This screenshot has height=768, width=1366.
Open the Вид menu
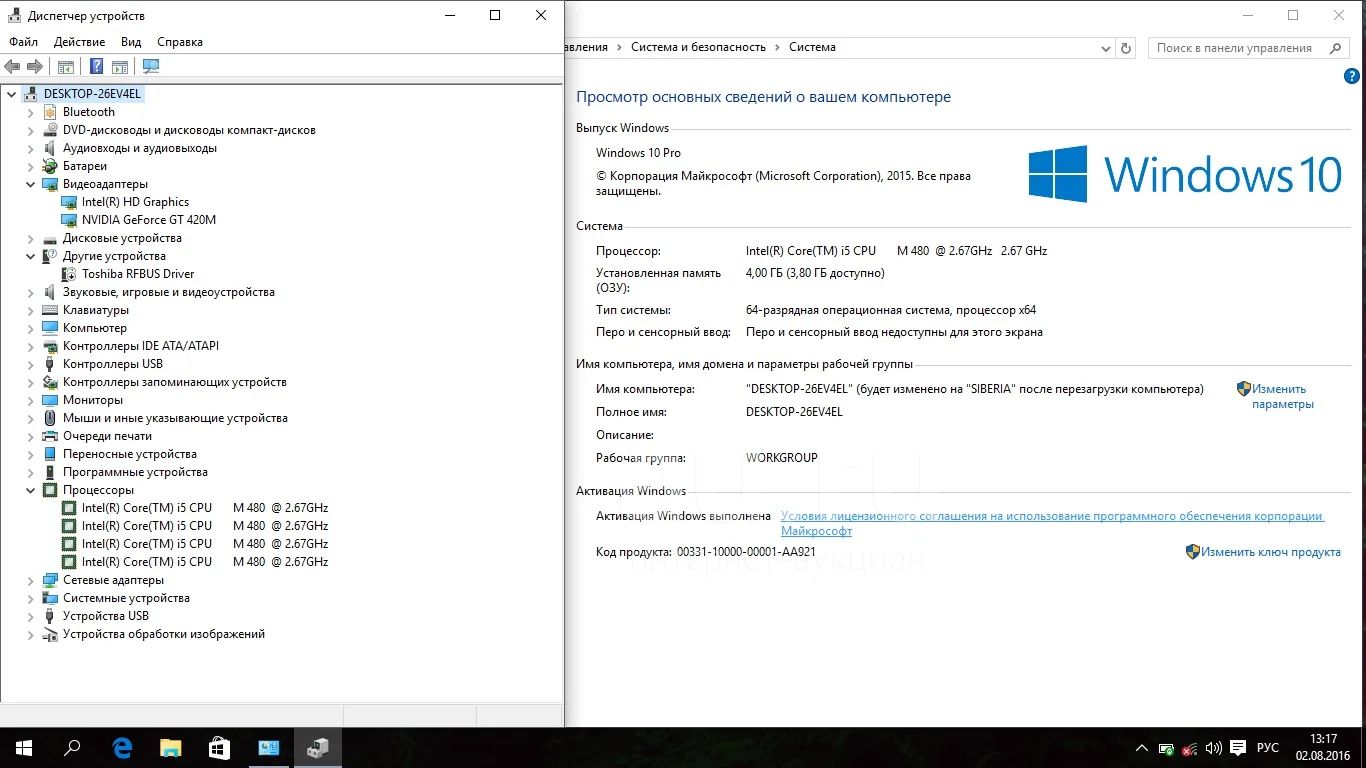click(131, 42)
